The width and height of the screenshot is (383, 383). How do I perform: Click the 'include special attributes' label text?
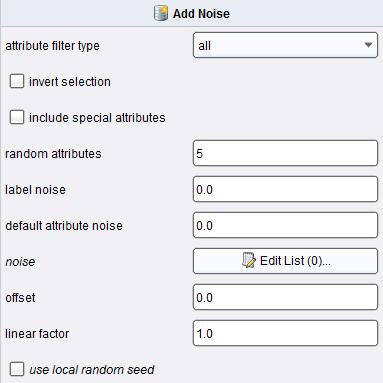97,118
